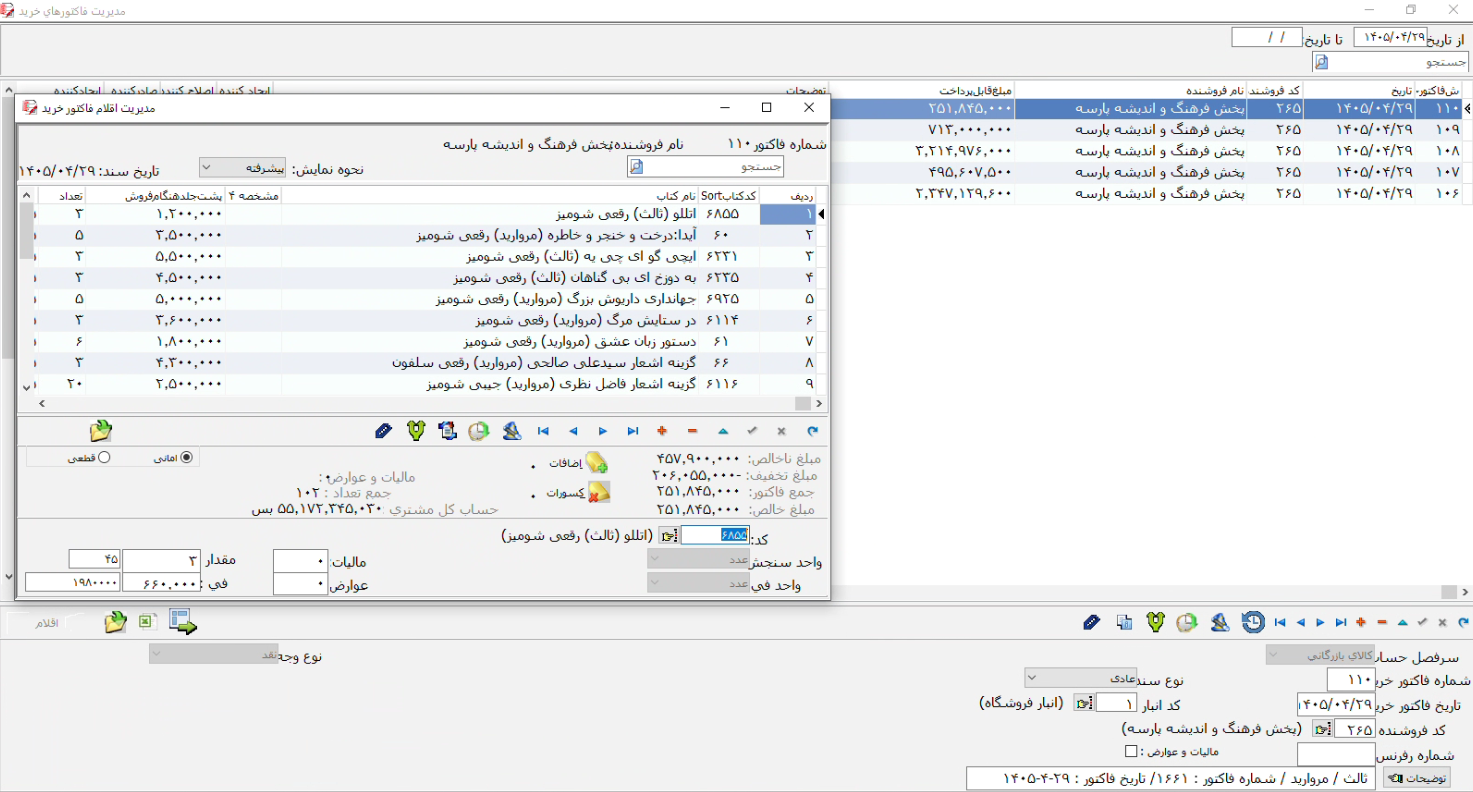Click the pen icon in items dialog toolbar
The height and width of the screenshot is (792, 1473).
383,431
